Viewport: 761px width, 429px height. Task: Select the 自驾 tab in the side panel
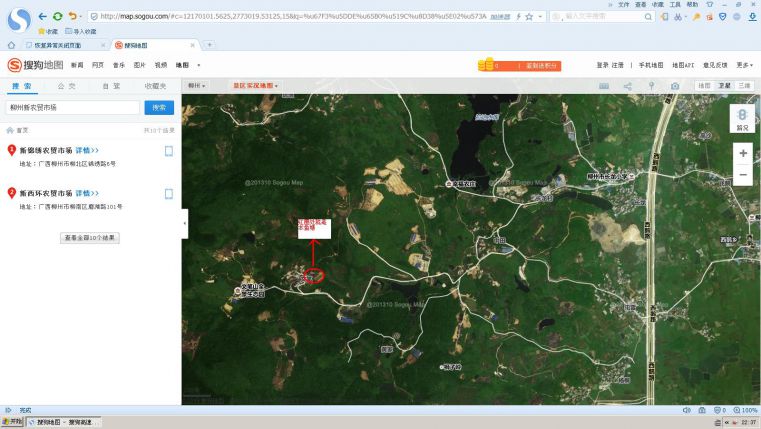pyautogui.click(x=111, y=86)
